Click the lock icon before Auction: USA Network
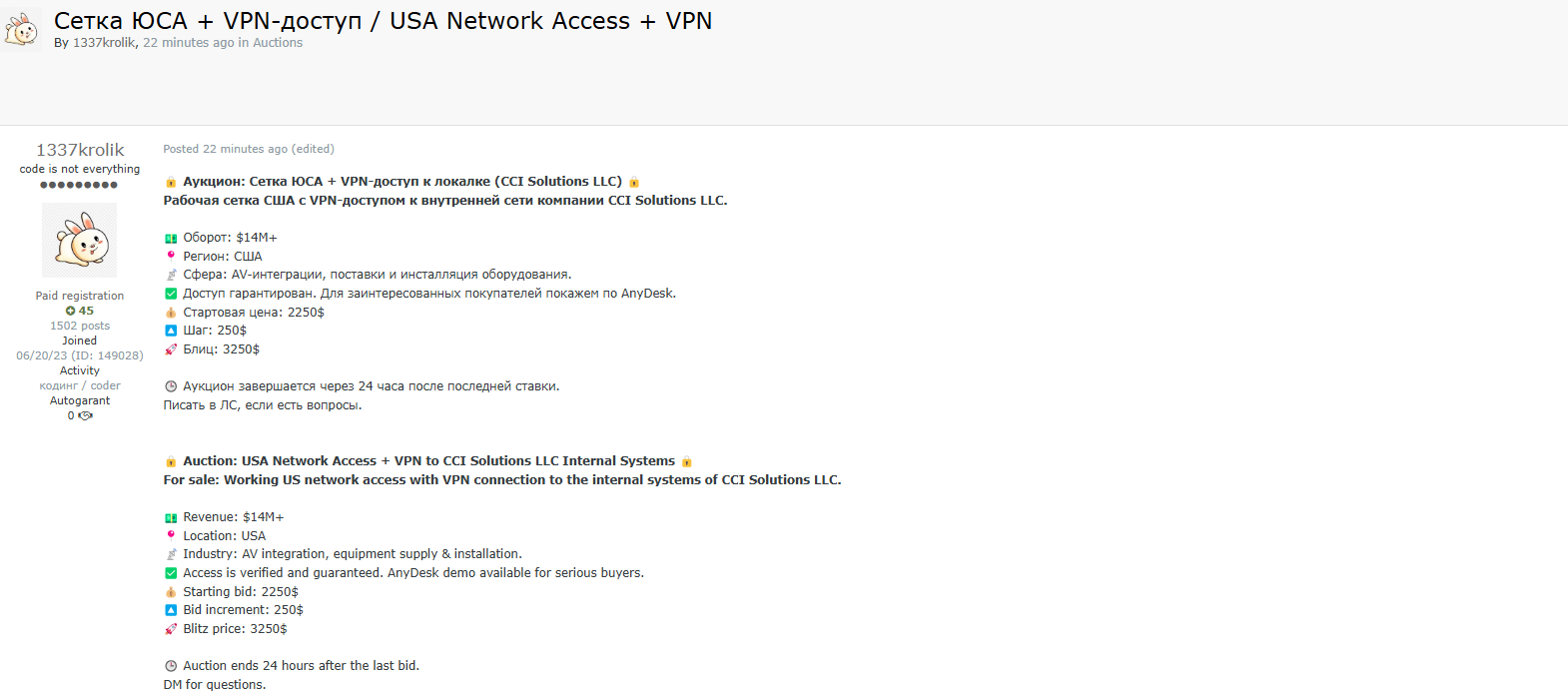The height and width of the screenshot is (694, 1568). coord(171,461)
